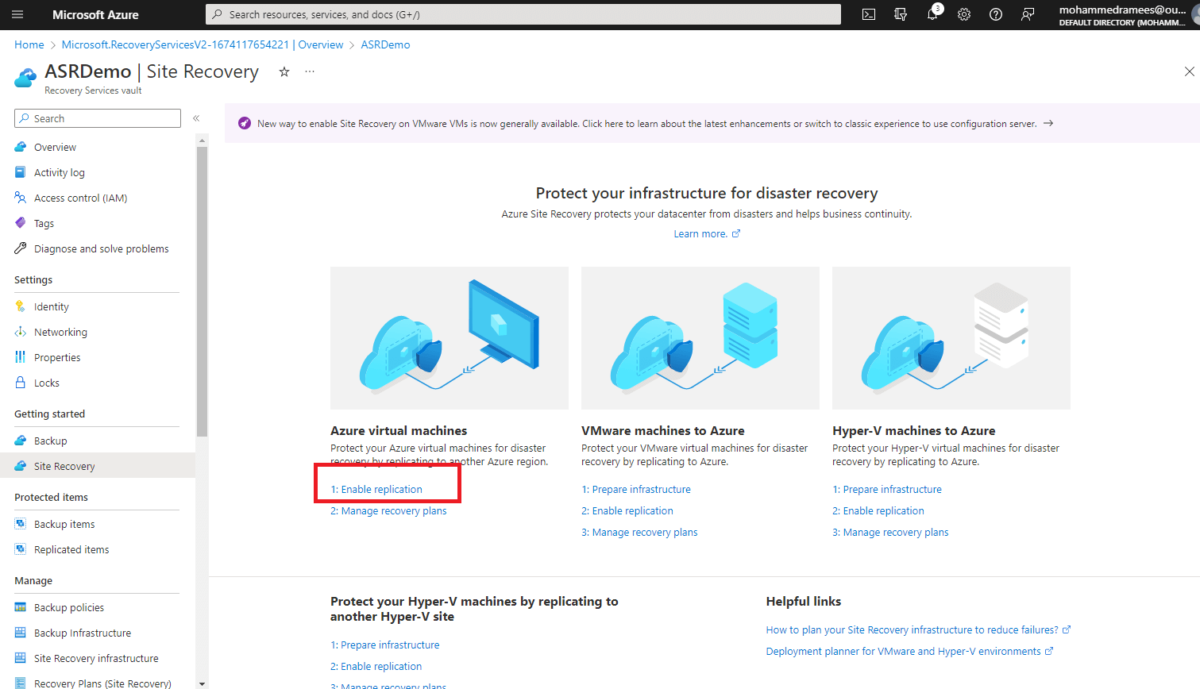This screenshot has height=689, width=1200.
Task: Navigate to Home in breadcrumb
Action: point(29,44)
